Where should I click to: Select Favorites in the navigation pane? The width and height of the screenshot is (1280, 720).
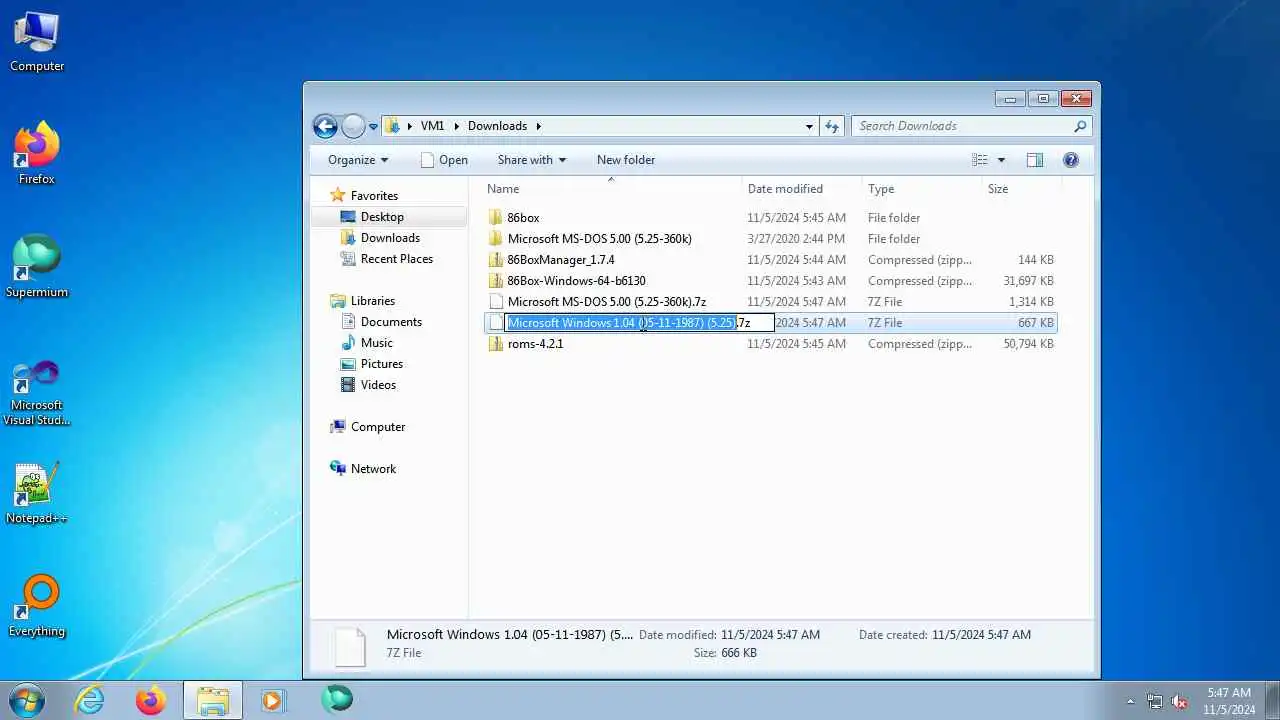(x=374, y=196)
